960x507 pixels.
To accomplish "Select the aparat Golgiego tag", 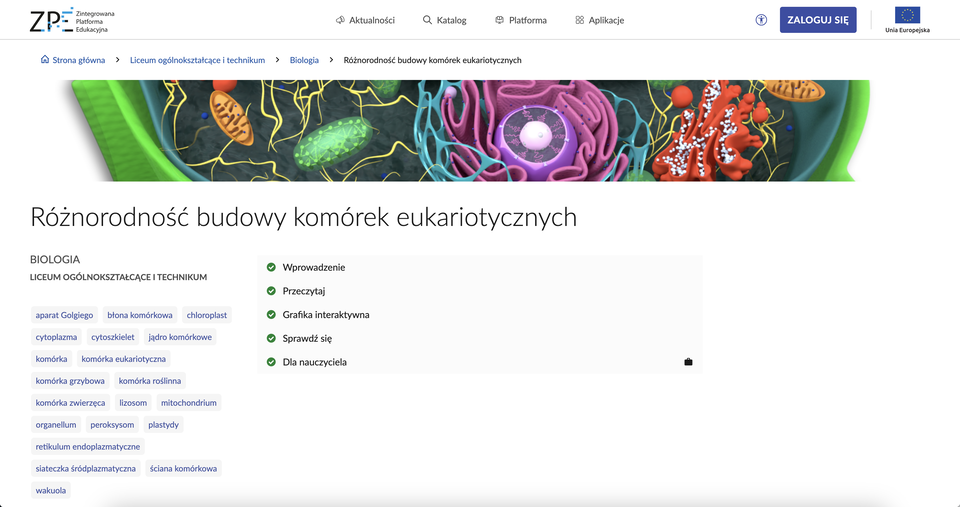I will click(x=64, y=315).
